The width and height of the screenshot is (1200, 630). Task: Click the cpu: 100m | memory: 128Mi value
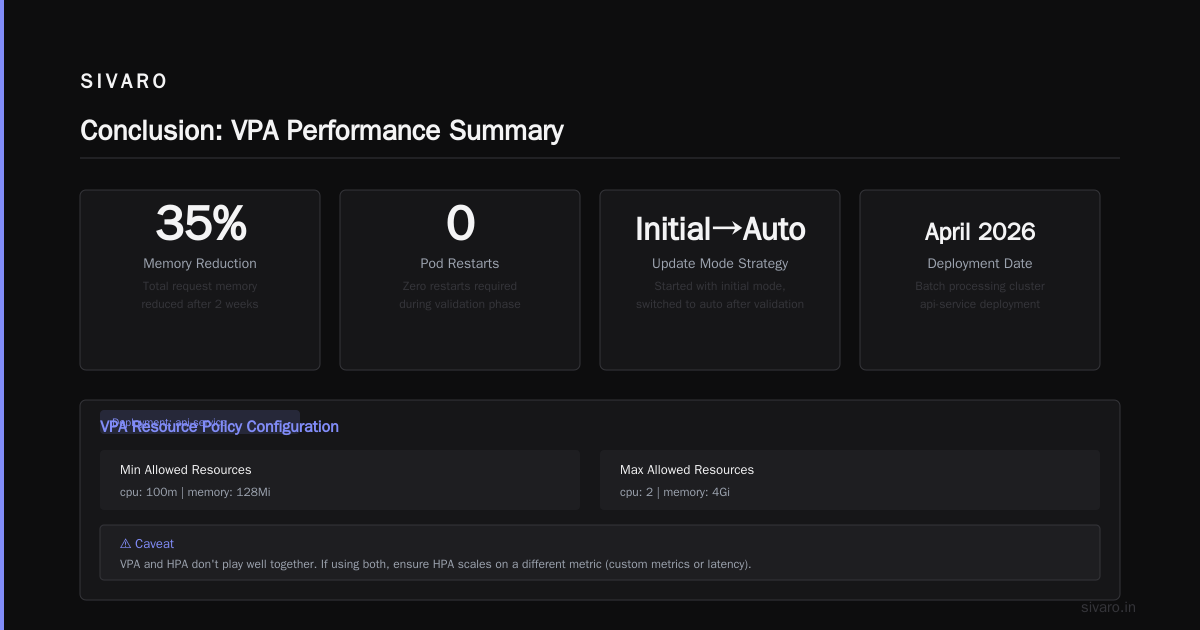coord(195,492)
